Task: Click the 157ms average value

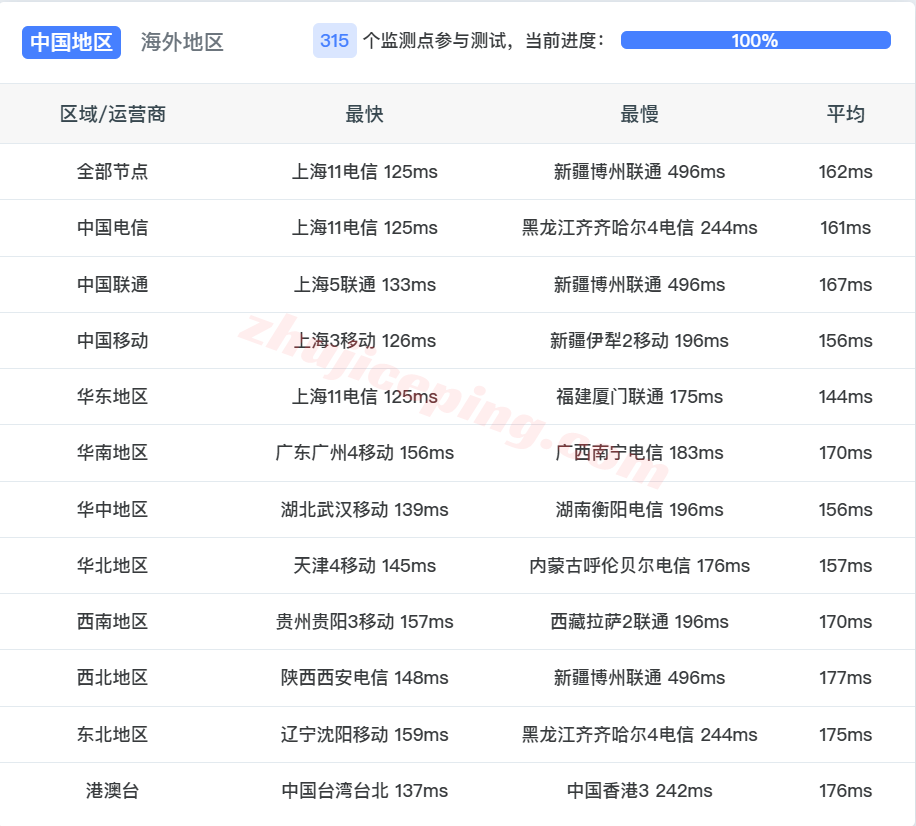Action: [845, 565]
